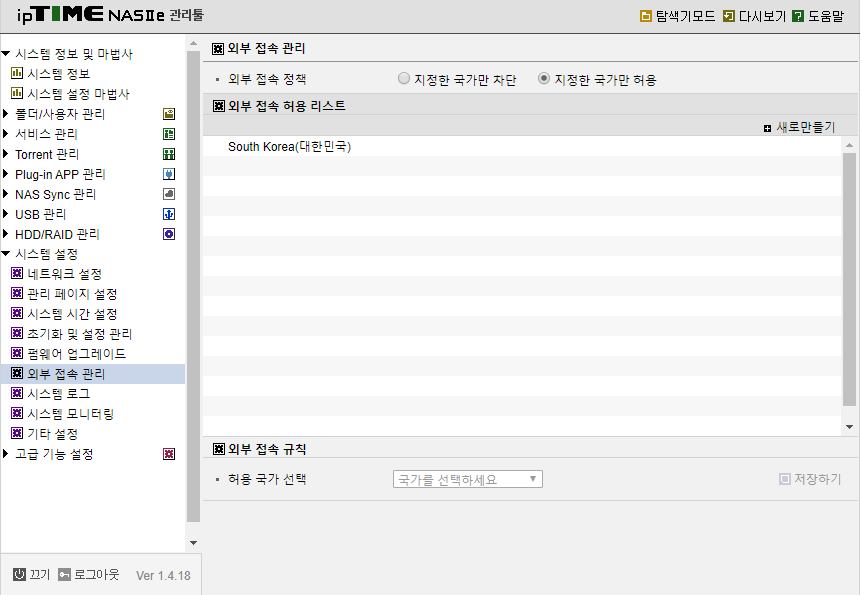Click the 시스템 로그 gear icon
862x595 pixels.
tap(17, 393)
